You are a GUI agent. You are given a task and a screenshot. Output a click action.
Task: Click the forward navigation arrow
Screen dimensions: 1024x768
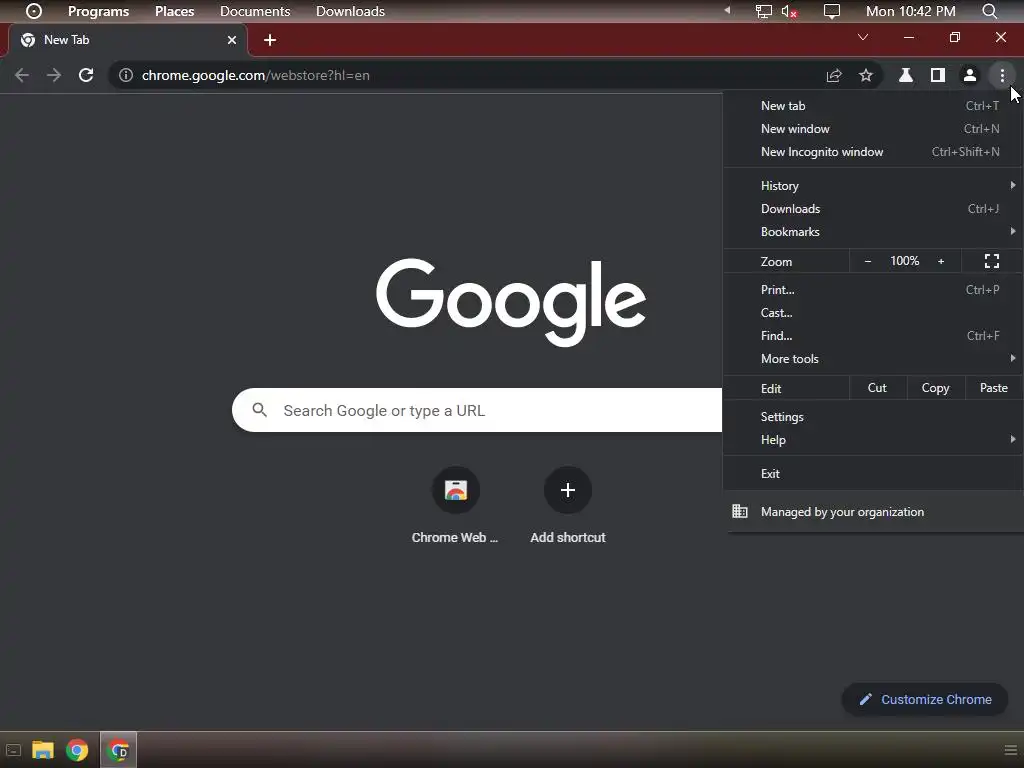pos(54,75)
